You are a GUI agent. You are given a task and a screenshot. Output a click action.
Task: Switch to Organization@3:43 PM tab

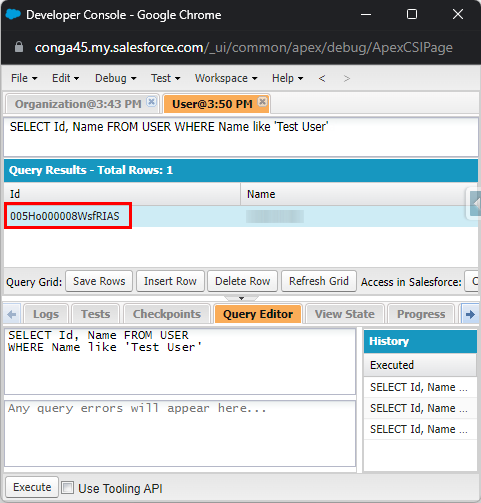coord(78,104)
